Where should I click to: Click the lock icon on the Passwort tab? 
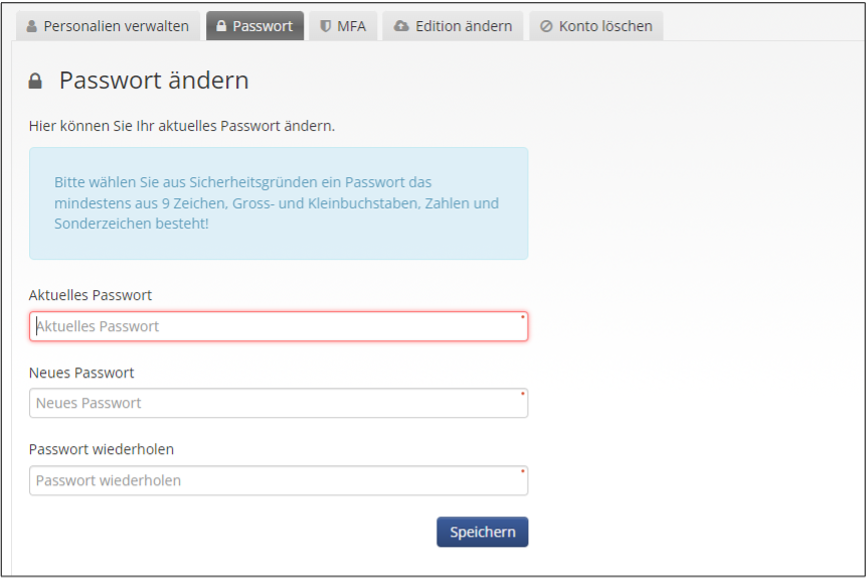click(x=221, y=25)
